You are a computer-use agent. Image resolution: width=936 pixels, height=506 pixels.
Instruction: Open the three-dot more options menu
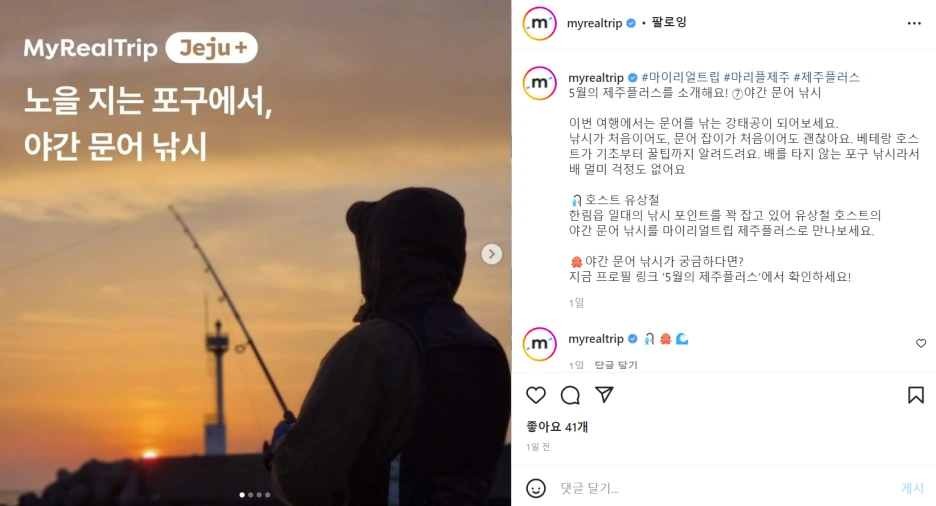pyautogui.click(x=914, y=23)
